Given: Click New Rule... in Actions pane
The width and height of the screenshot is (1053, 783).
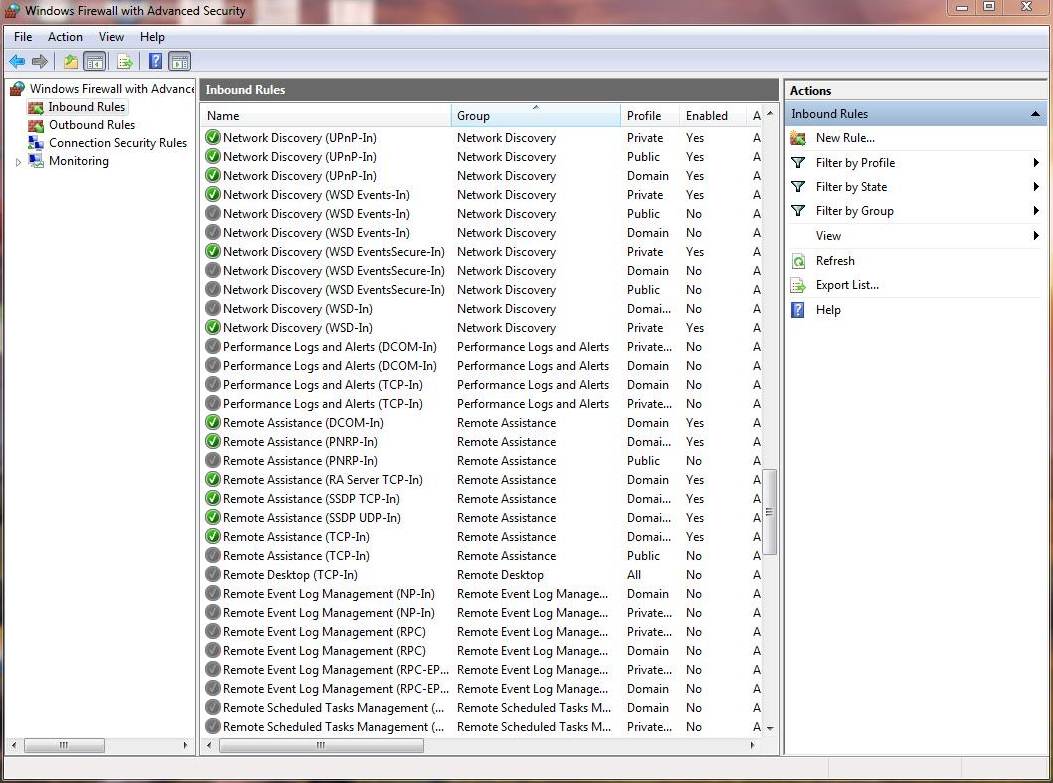Looking at the screenshot, I should point(845,138).
